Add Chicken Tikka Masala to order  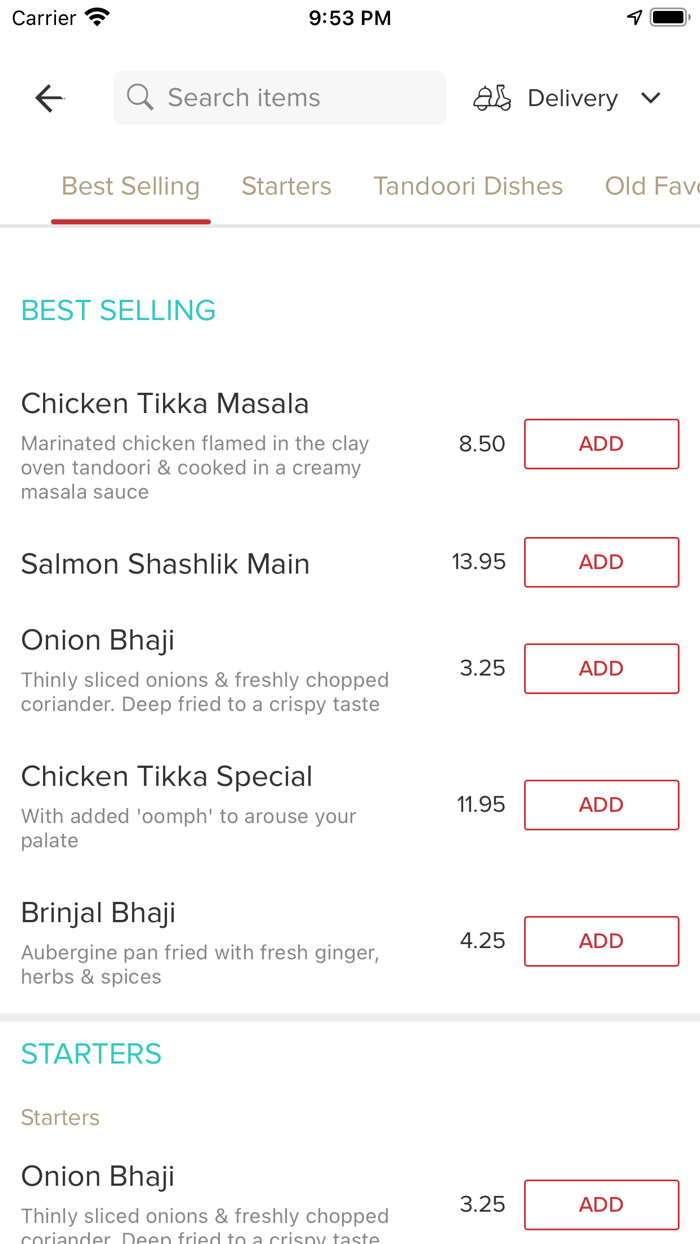coord(601,443)
